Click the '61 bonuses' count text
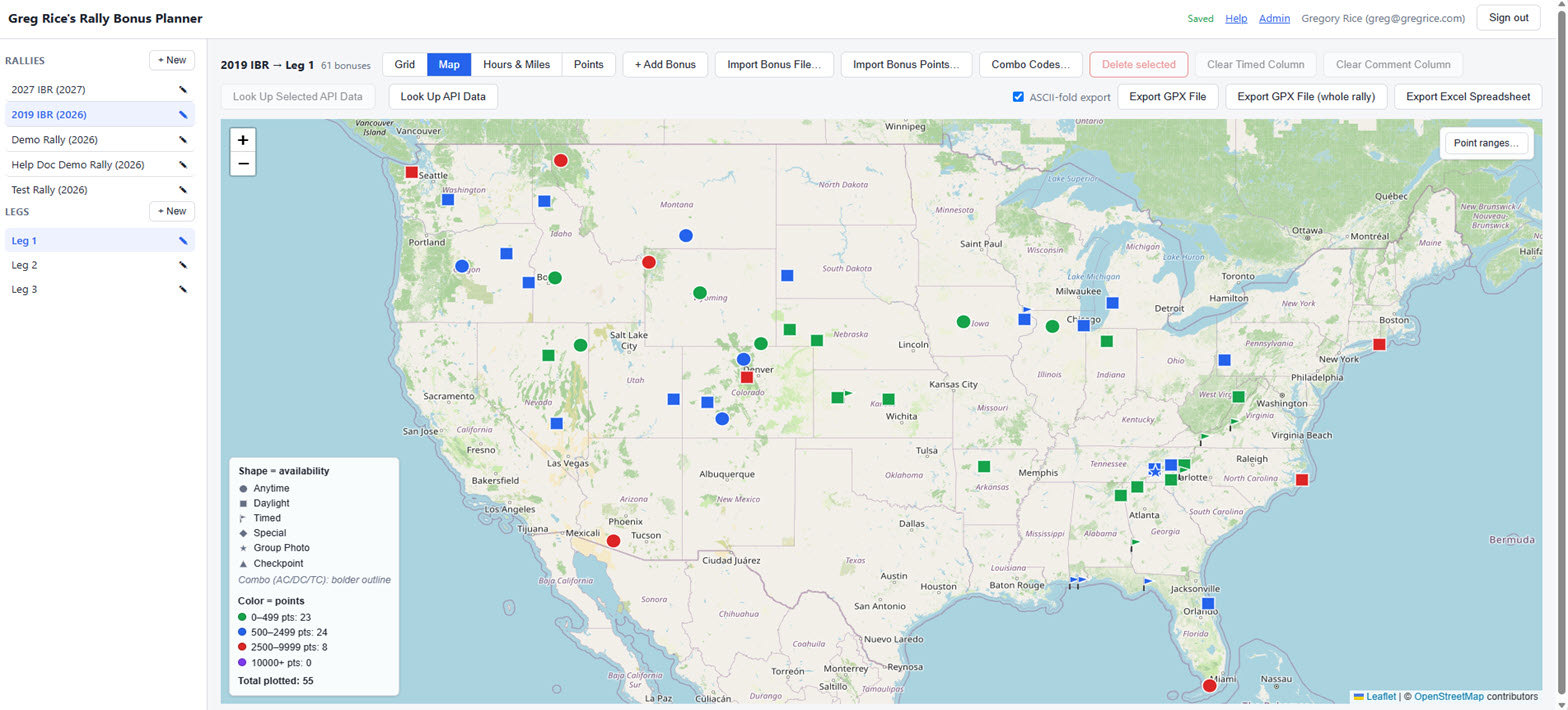 [x=345, y=65]
